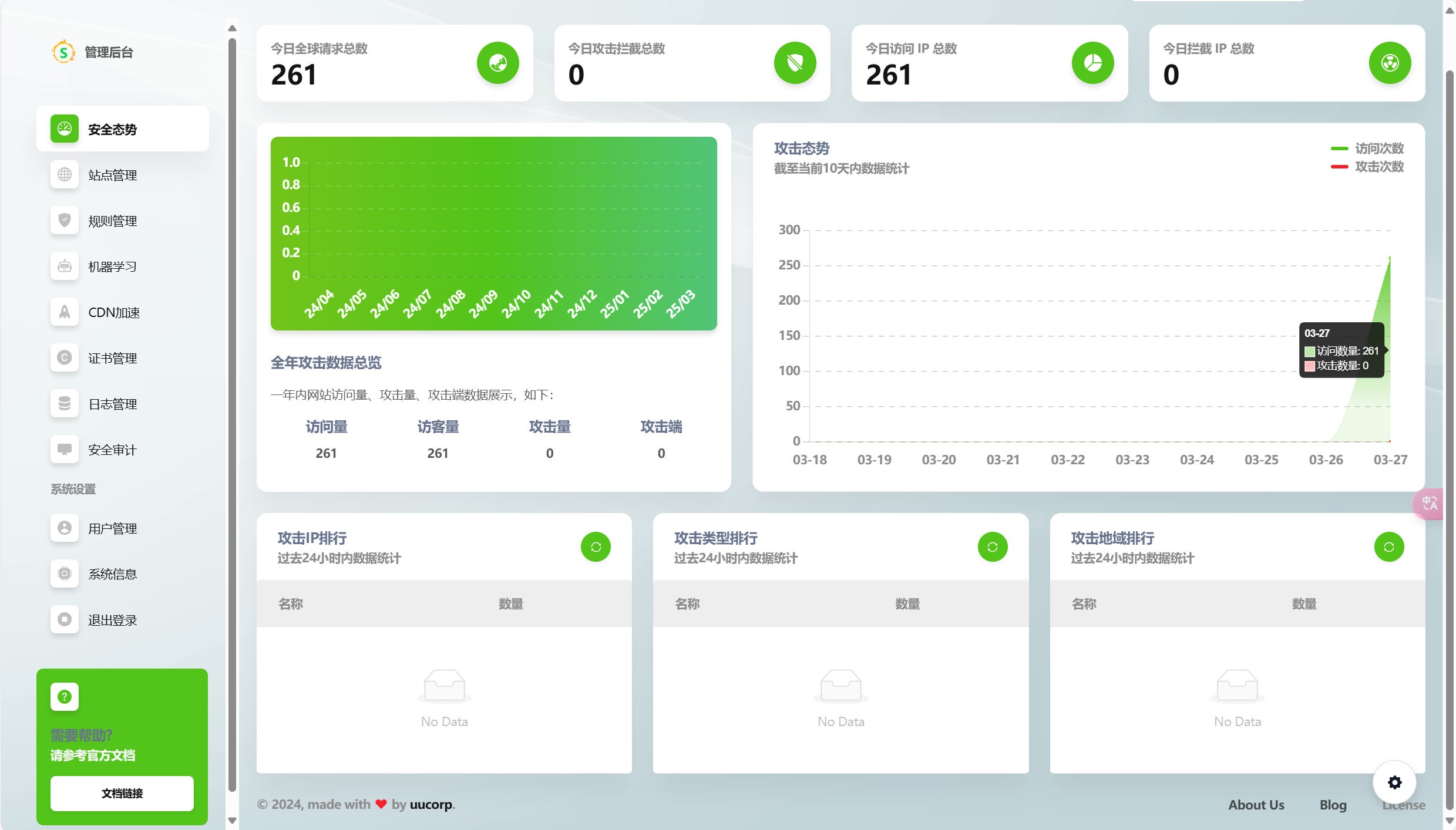Click the 03-27 date axis label
The width and height of the screenshot is (1456, 830).
(x=1390, y=460)
